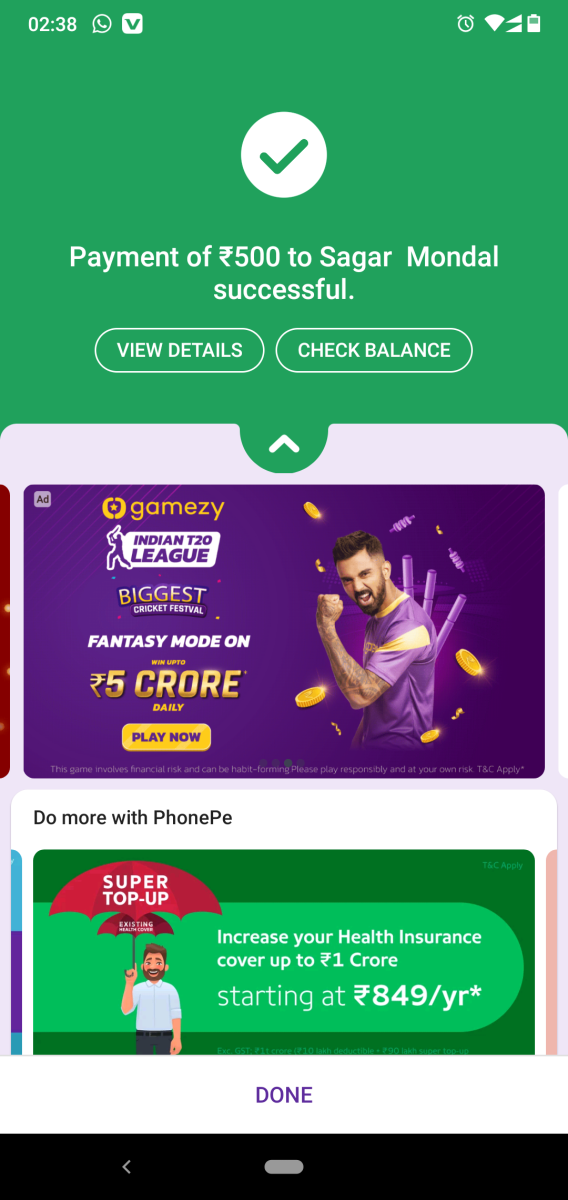Viewport: 568px width, 1200px height.
Task: Tap the gamezy logo in the ad
Action: coord(163,508)
